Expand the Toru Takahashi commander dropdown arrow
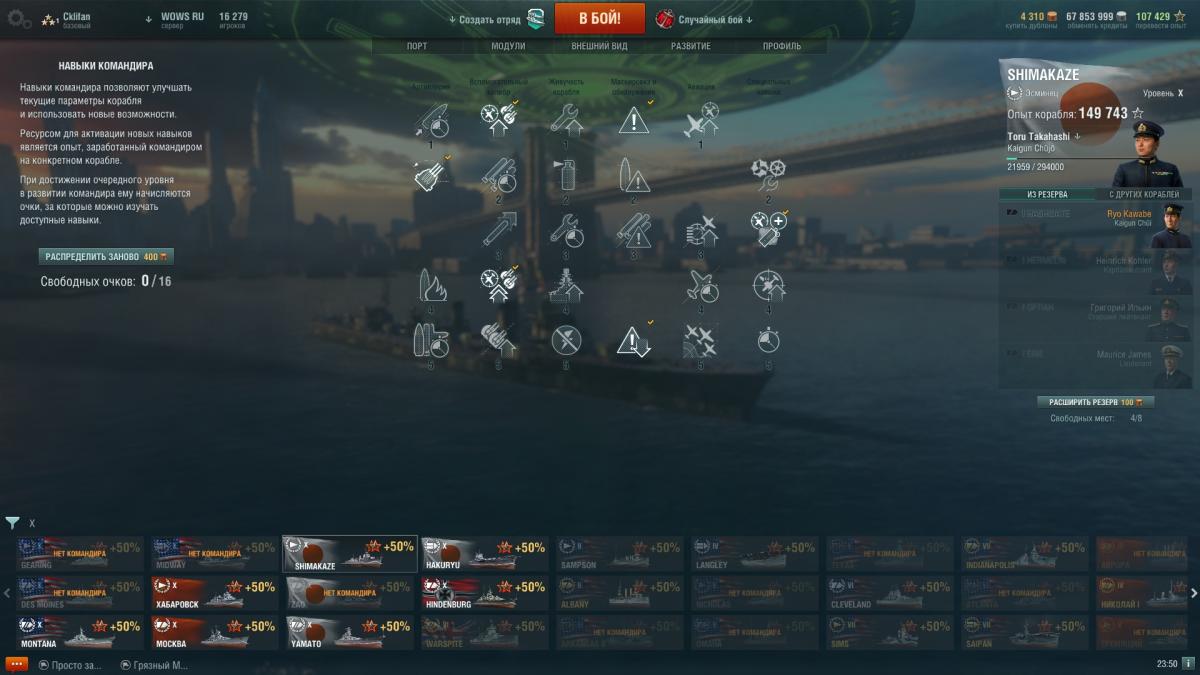 tap(1078, 136)
